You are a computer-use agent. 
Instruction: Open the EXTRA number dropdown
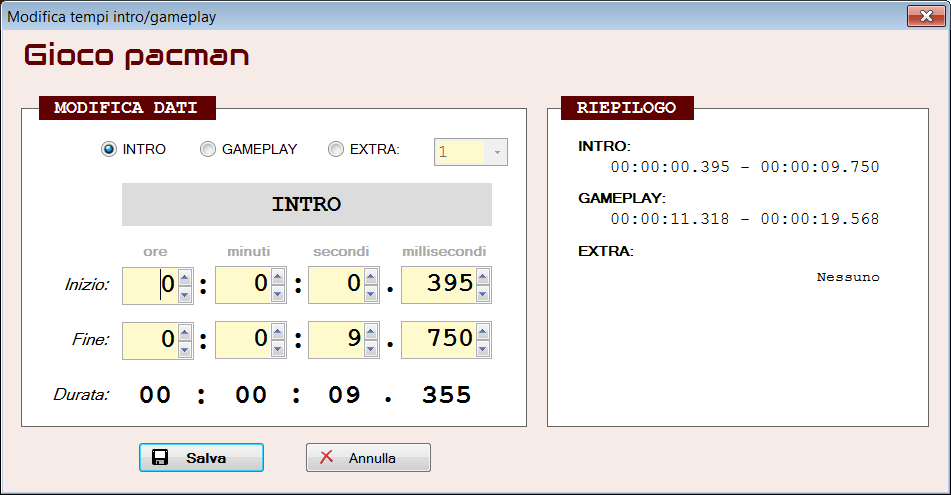click(497, 152)
